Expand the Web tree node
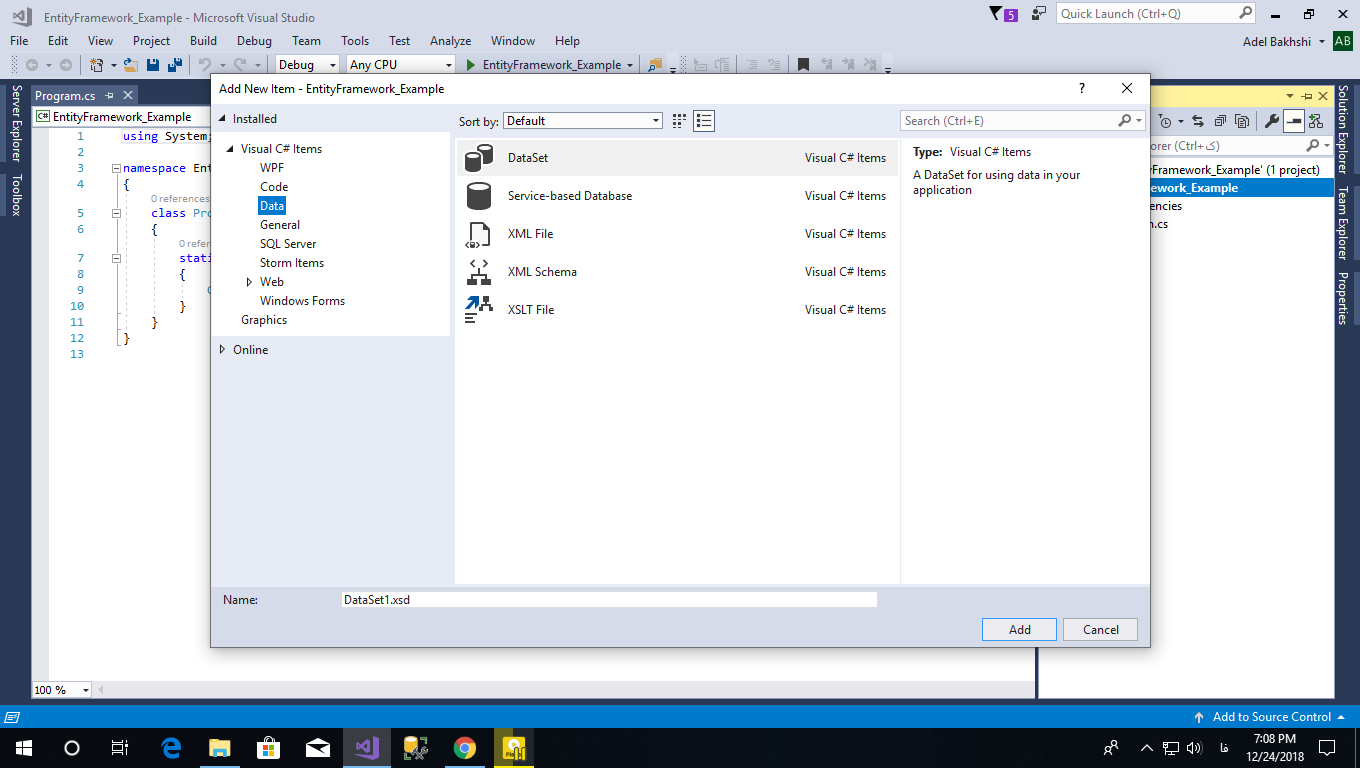1360x768 pixels. pyautogui.click(x=250, y=281)
